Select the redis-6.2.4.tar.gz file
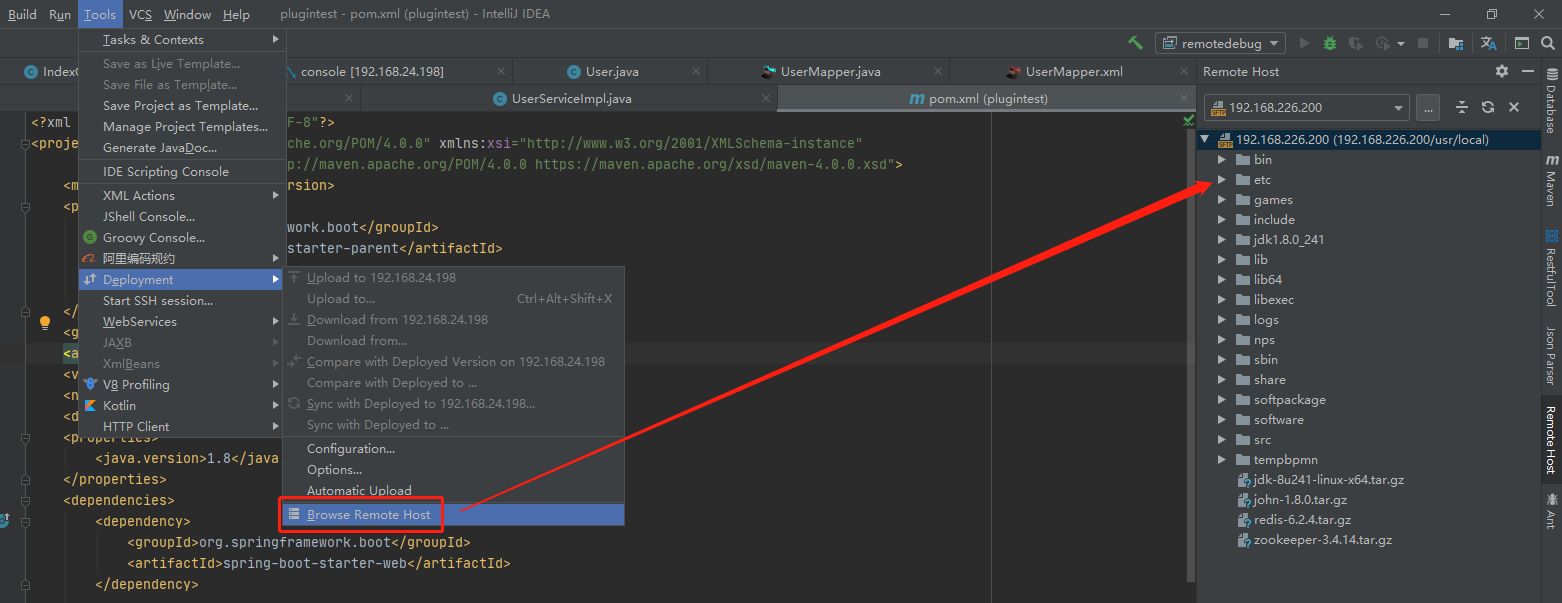Image resolution: width=1562 pixels, height=603 pixels. click(x=1302, y=519)
